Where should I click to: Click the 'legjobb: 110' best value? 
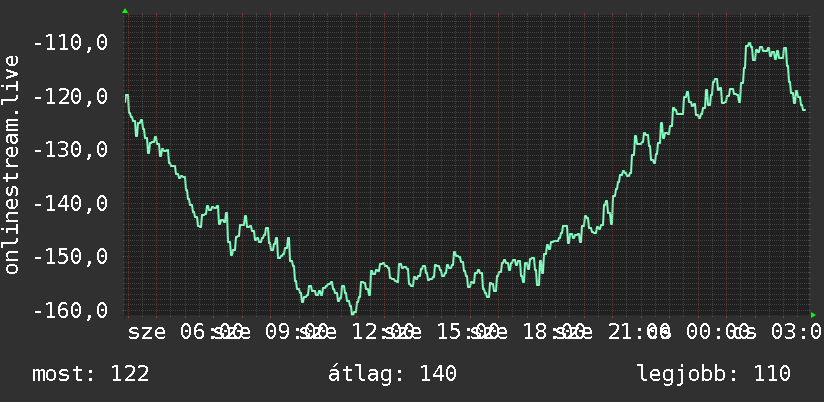(x=714, y=374)
